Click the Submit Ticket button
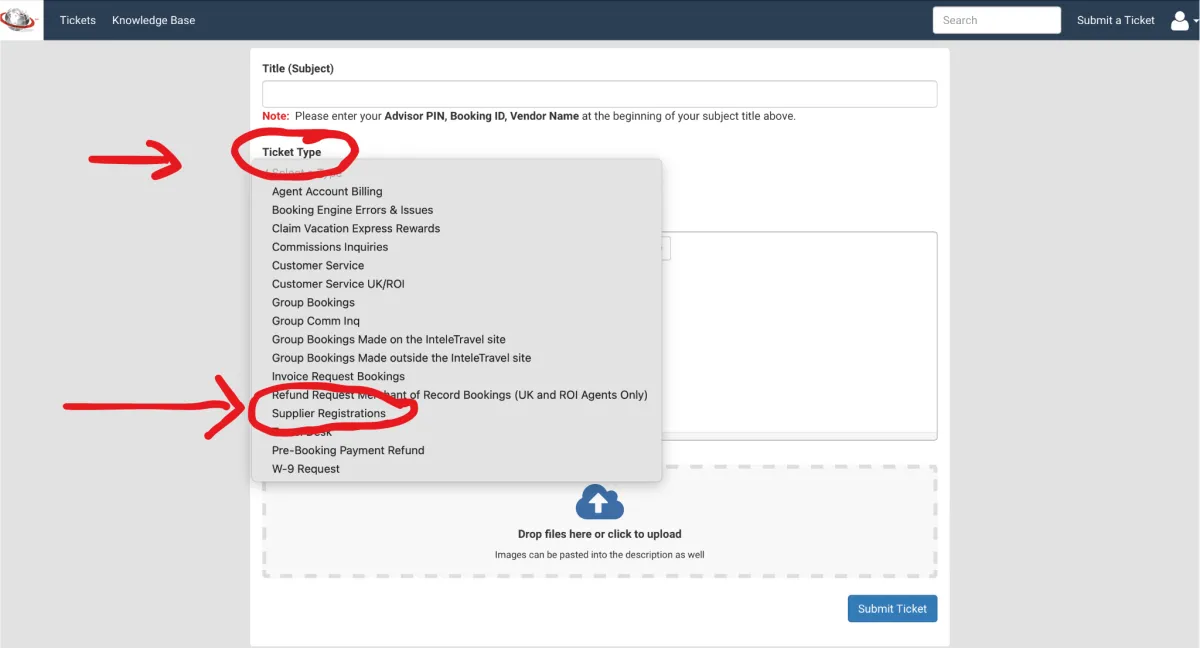 pyautogui.click(x=893, y=608)
